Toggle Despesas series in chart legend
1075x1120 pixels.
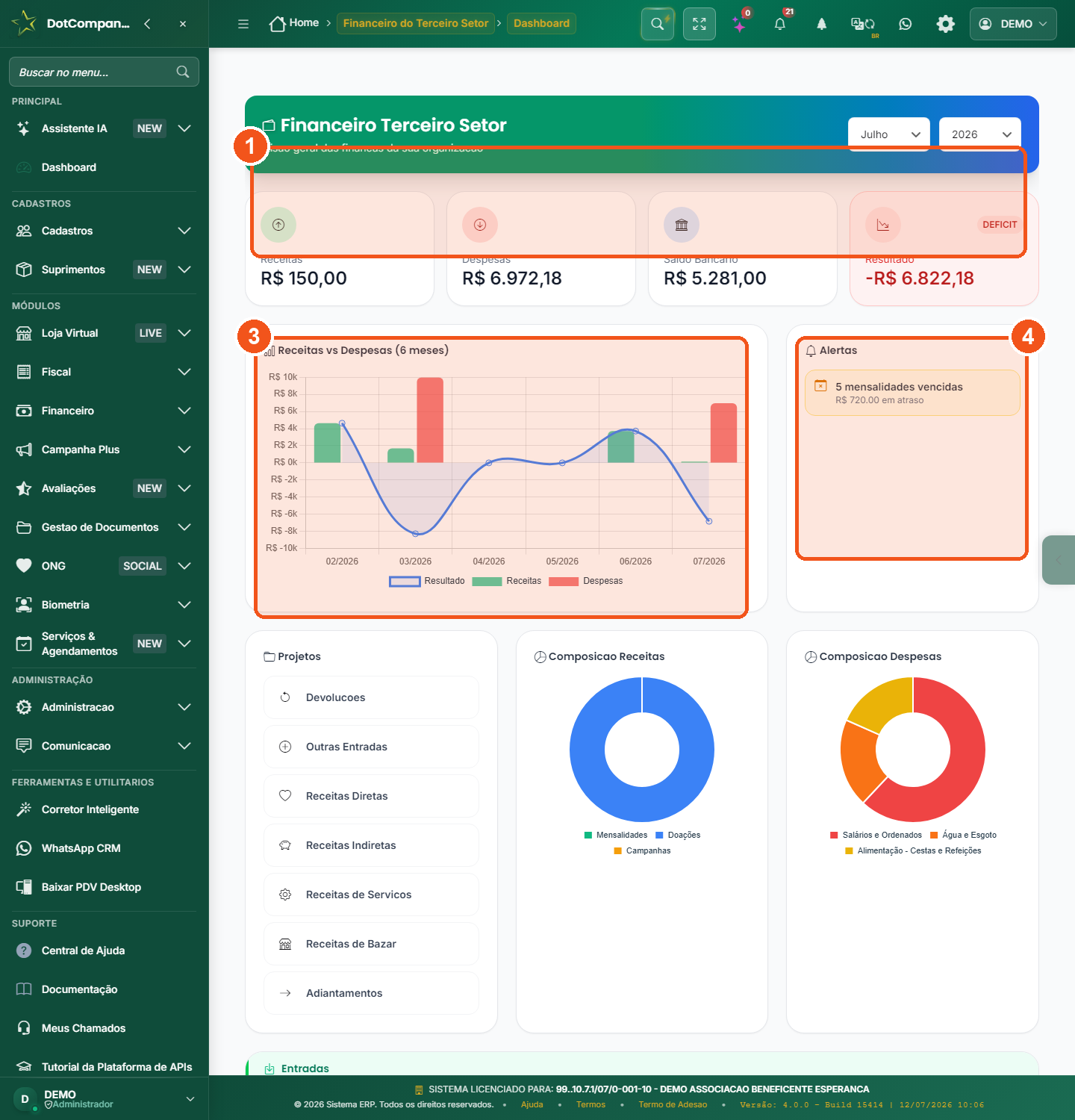(x=586, y=581)
